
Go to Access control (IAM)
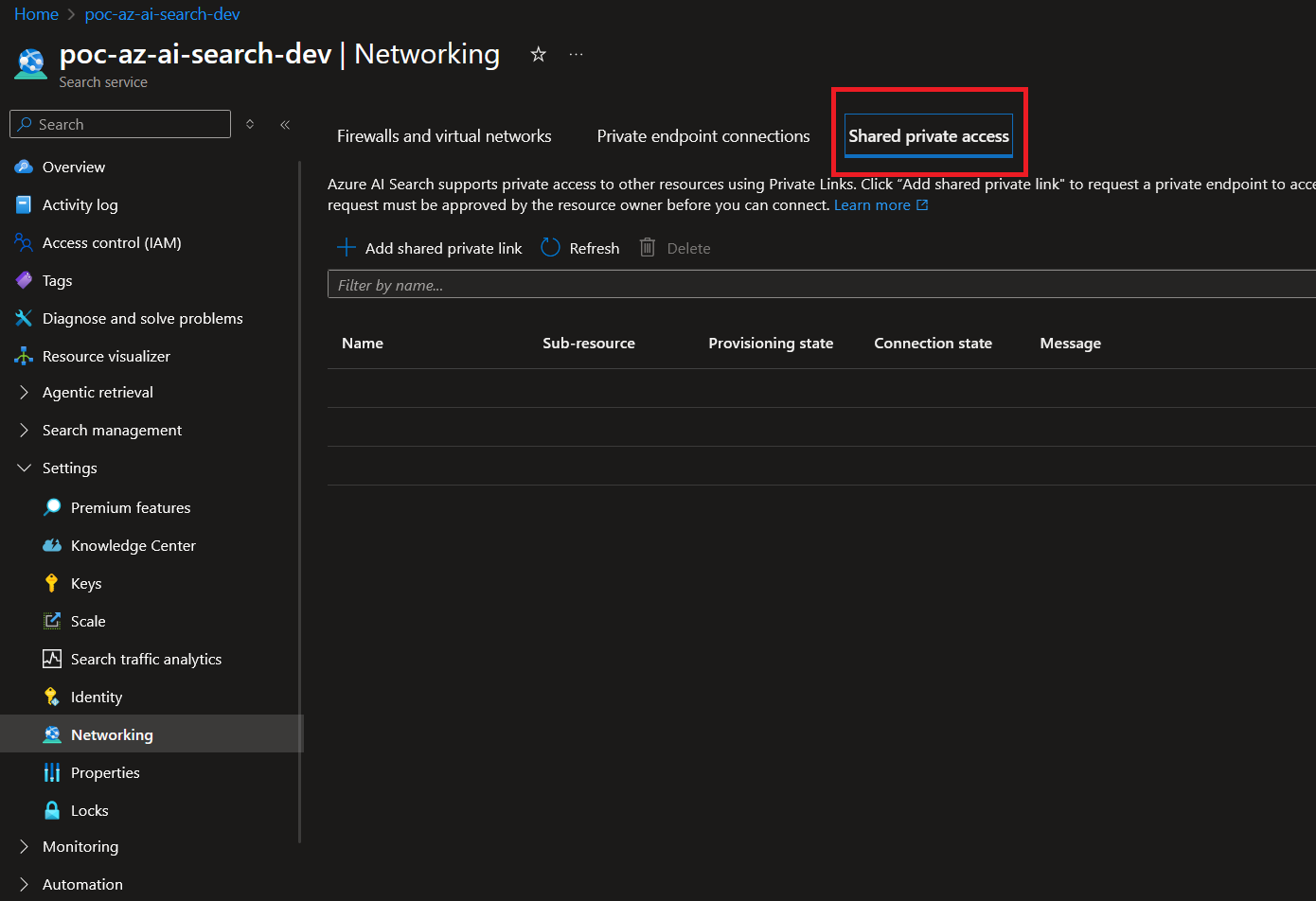pyautogui.click(x=112, y=242)
